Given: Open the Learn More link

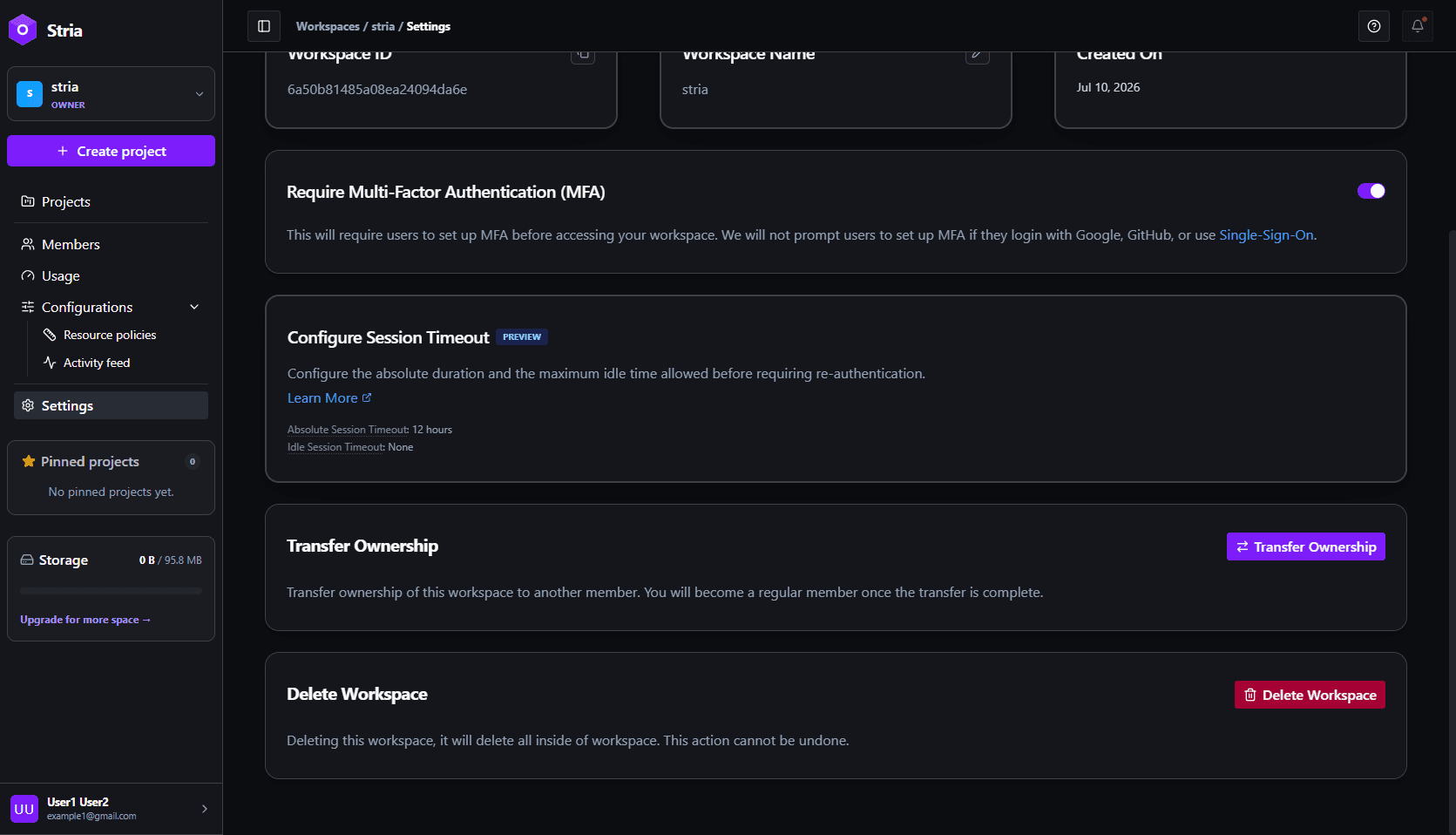Looking at the screenshot, I should pos(329,397).
